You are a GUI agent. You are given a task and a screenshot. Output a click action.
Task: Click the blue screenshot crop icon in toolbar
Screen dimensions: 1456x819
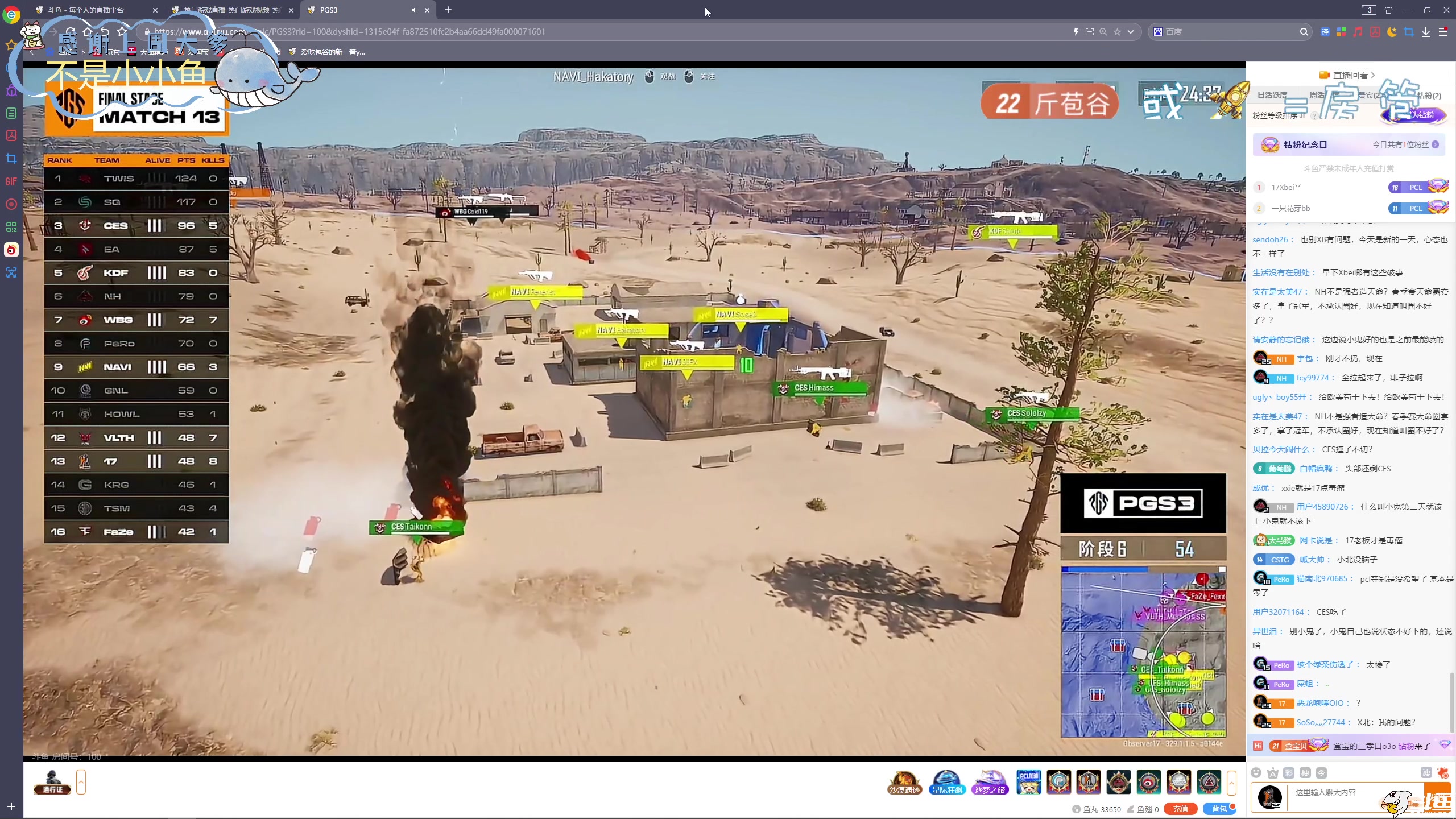click(x=1409, y=32)
